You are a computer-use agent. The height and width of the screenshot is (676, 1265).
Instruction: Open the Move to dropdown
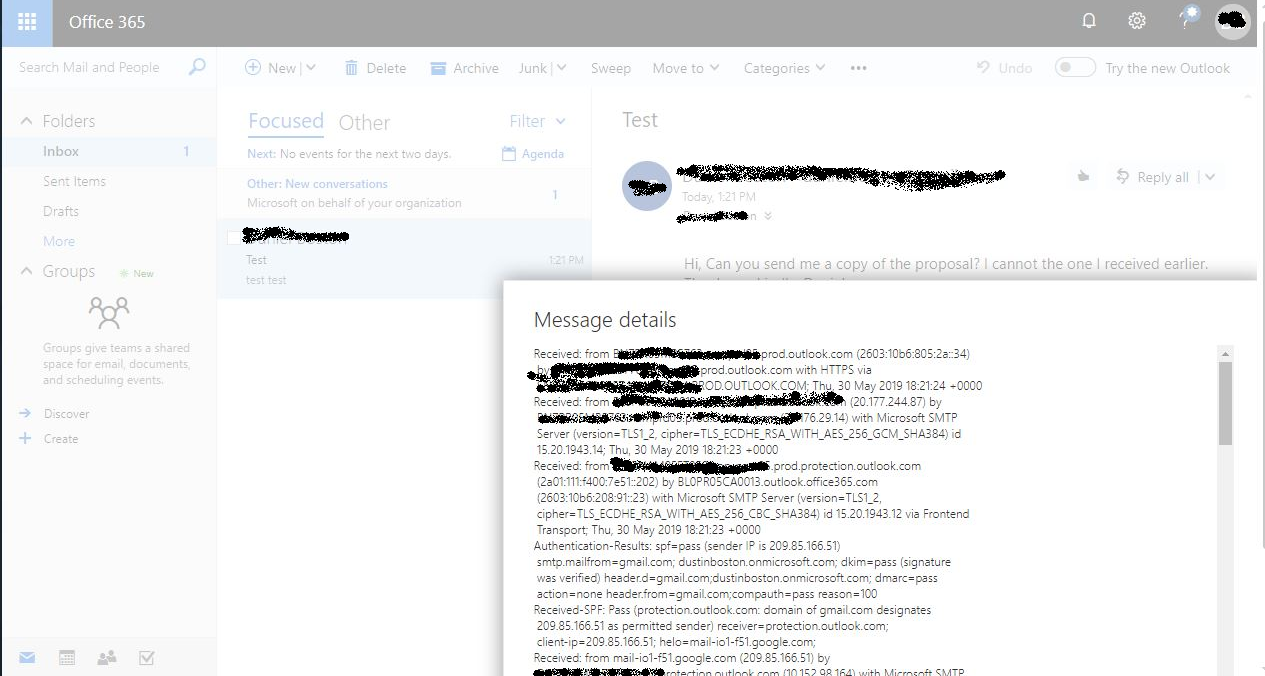tap(686, 68)
